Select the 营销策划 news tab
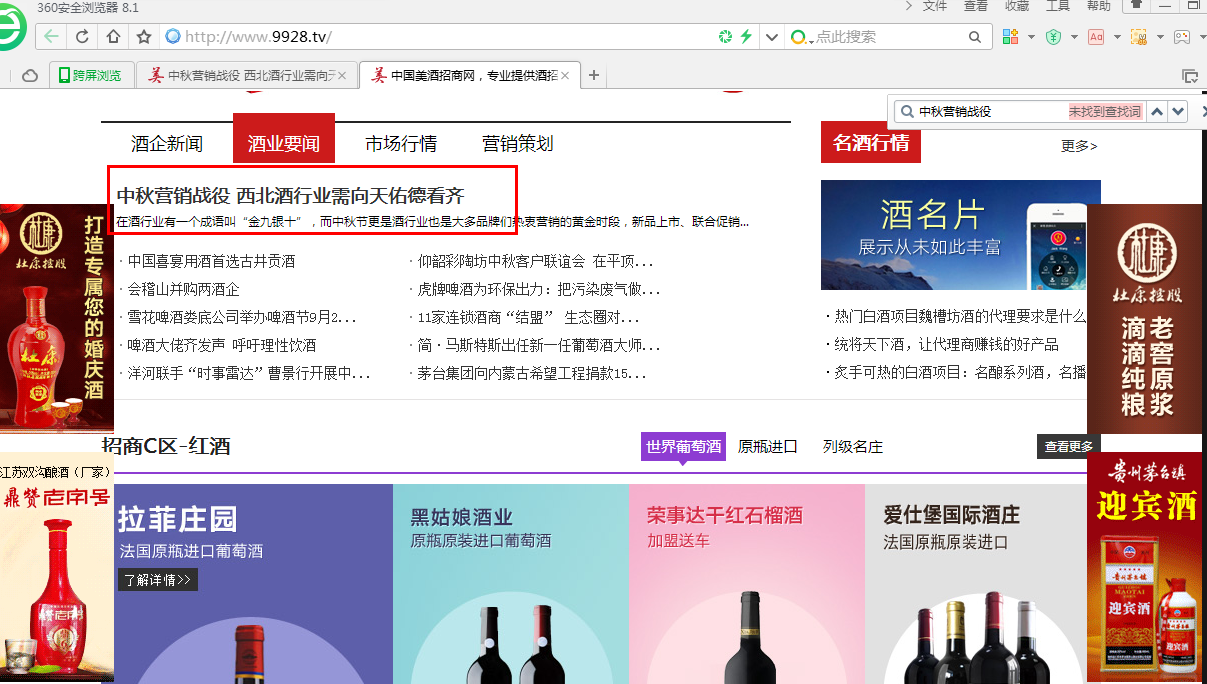 (x=518, y=144)
